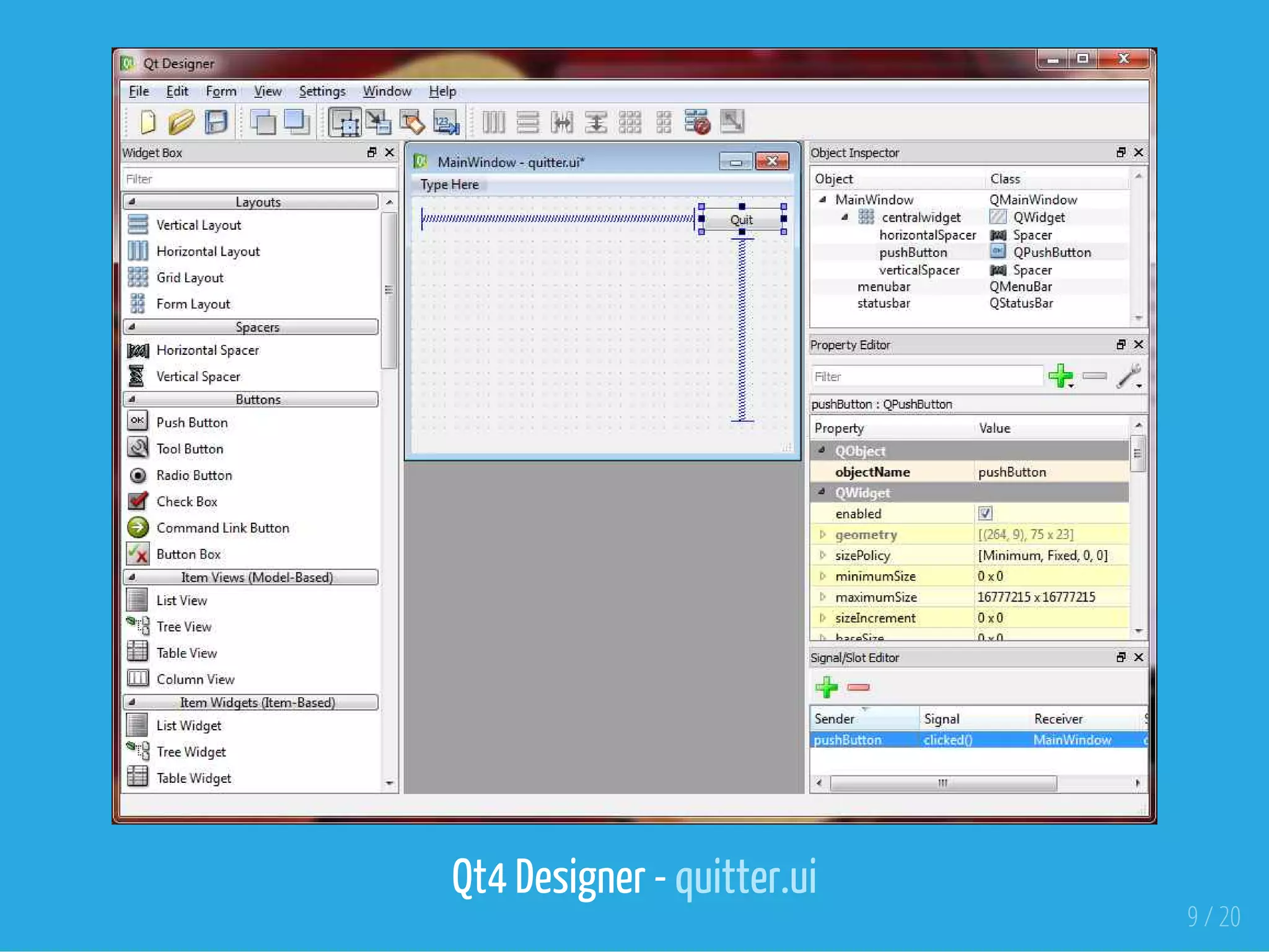The image size is (1269, 952).
Task: Apply vertical splitter layout icon
Action: click(x=595, y=122)
